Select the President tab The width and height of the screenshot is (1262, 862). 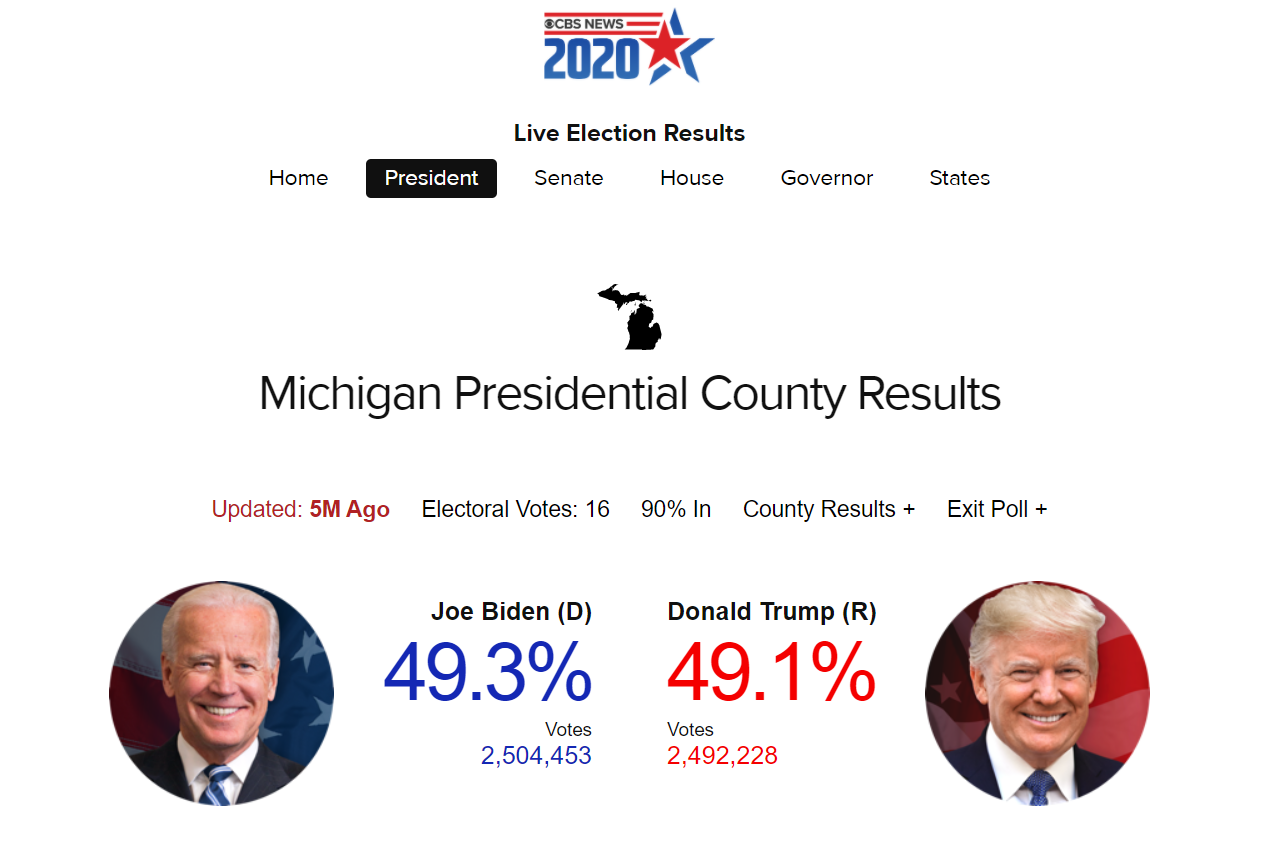(431, 178)
